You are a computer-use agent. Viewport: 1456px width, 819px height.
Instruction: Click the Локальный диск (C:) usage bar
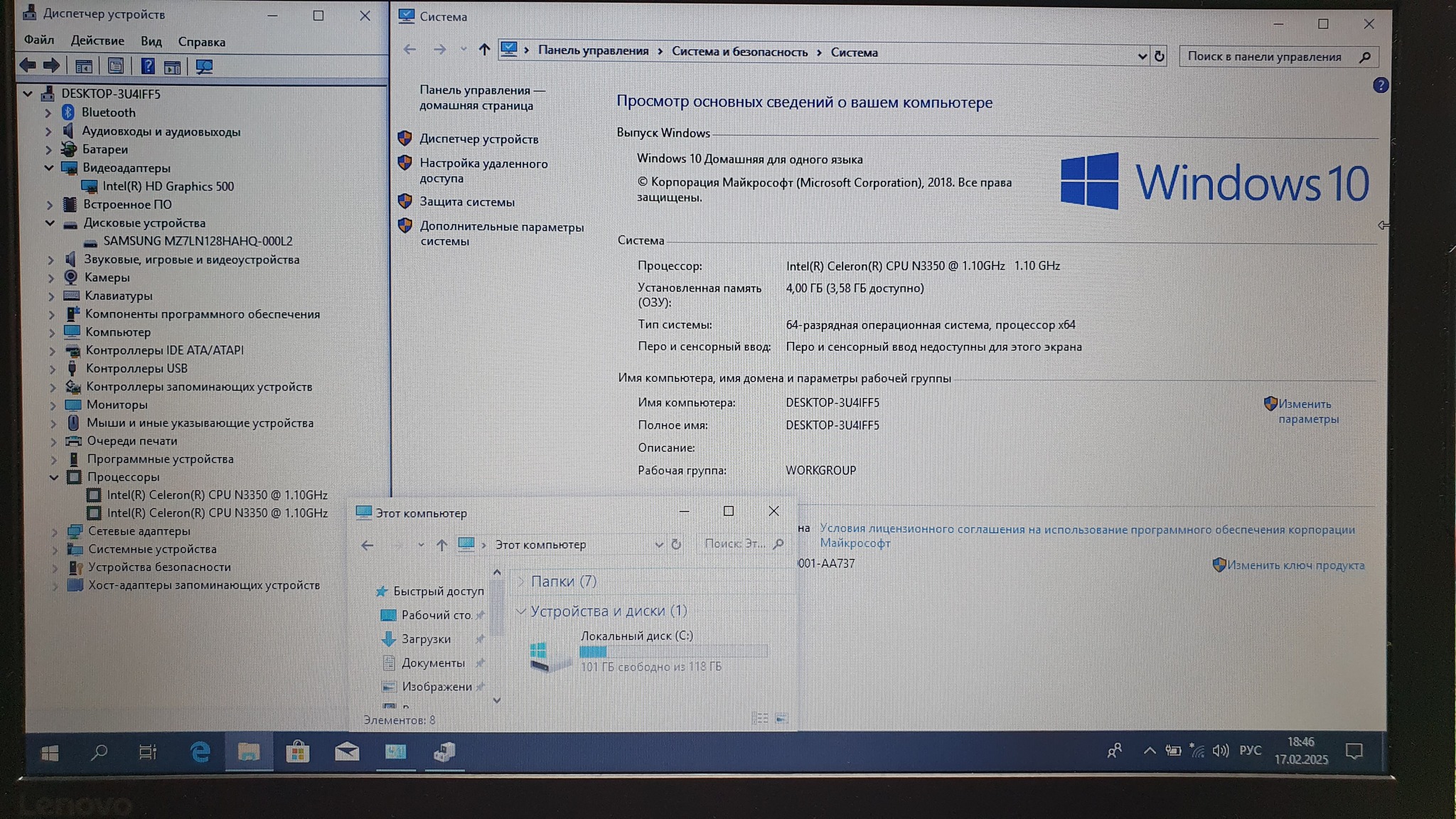(673, 651)
